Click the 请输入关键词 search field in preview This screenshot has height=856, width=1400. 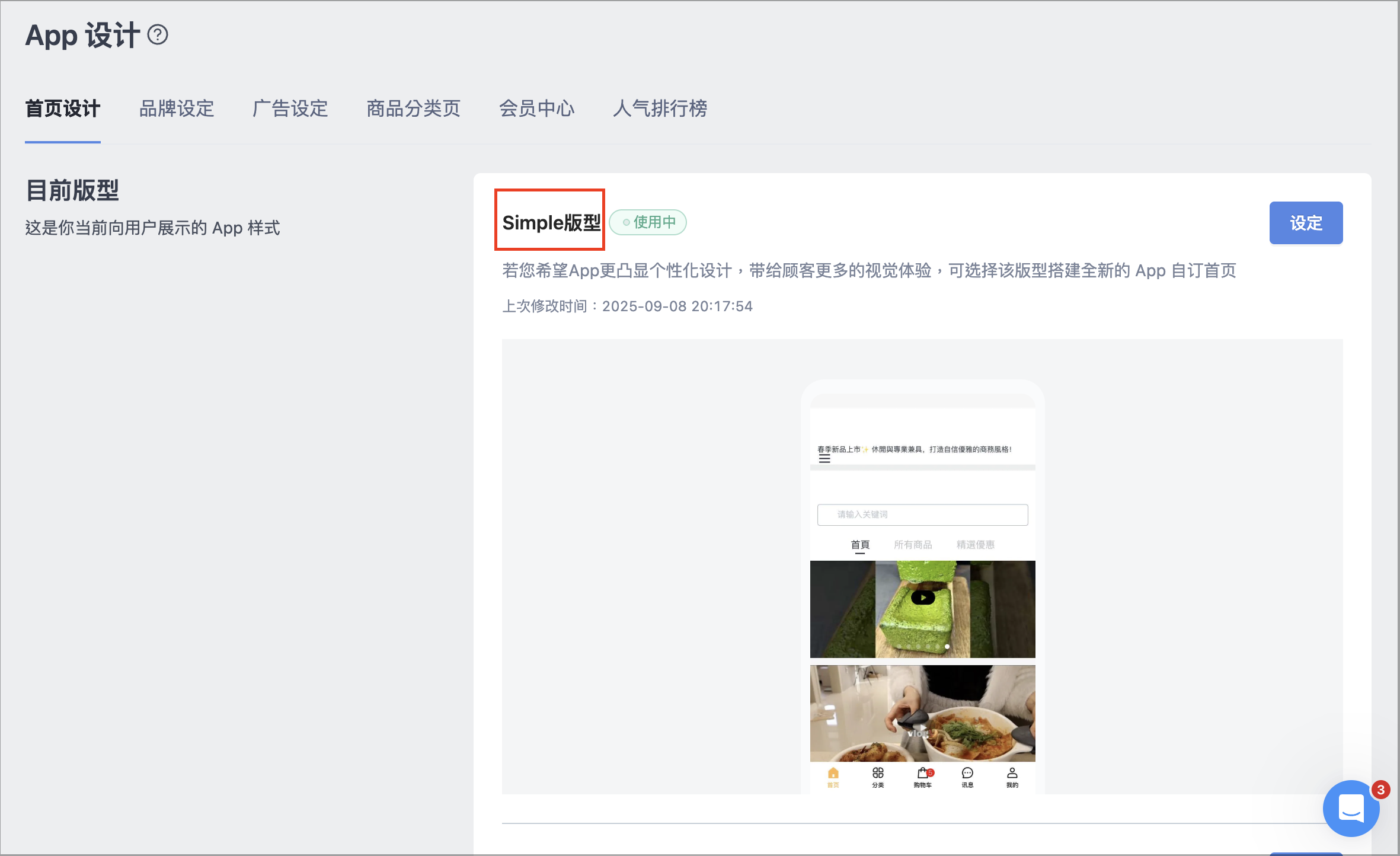point(922,515)
